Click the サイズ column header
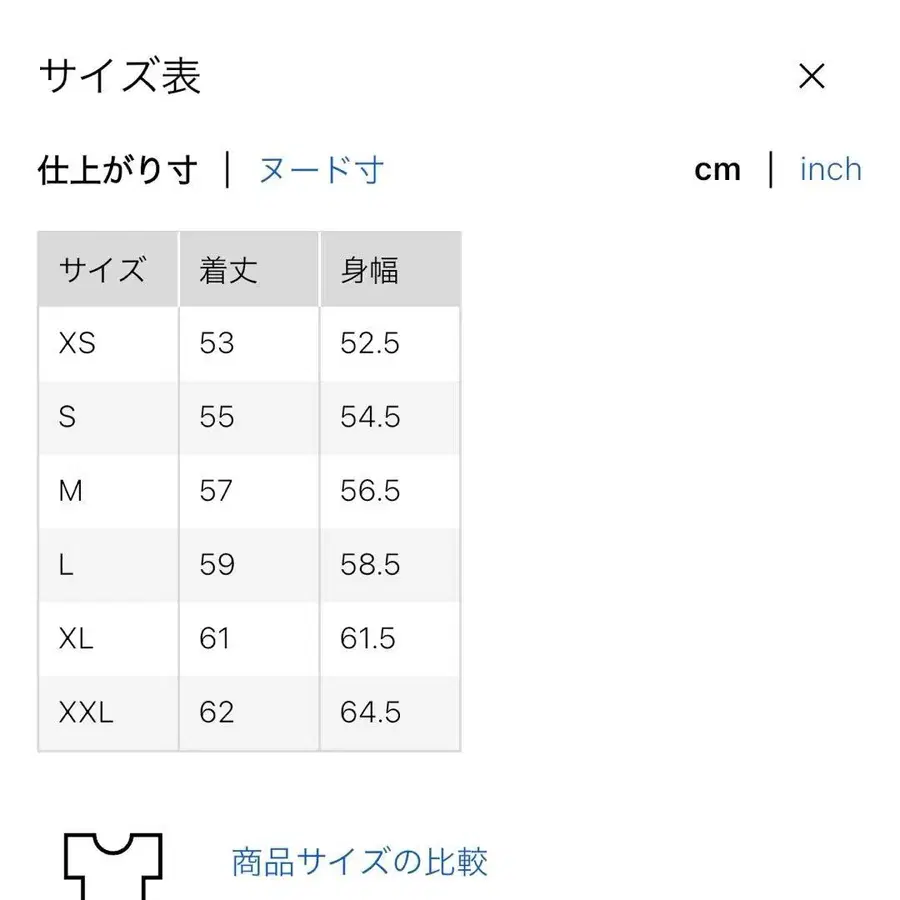This screenshot has height=900, width=900. (104, 268)
